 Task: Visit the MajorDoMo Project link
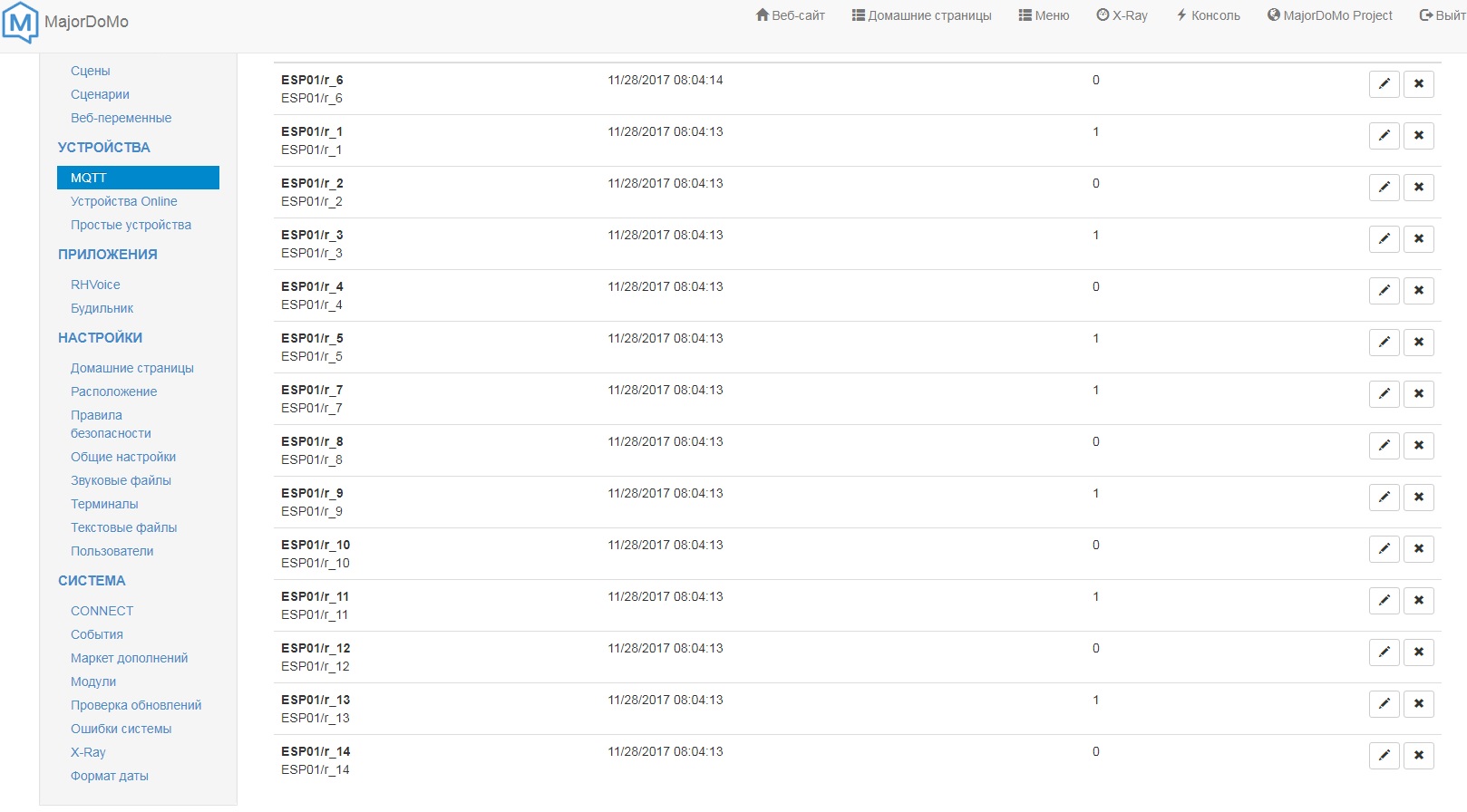tap(1329, 15)
